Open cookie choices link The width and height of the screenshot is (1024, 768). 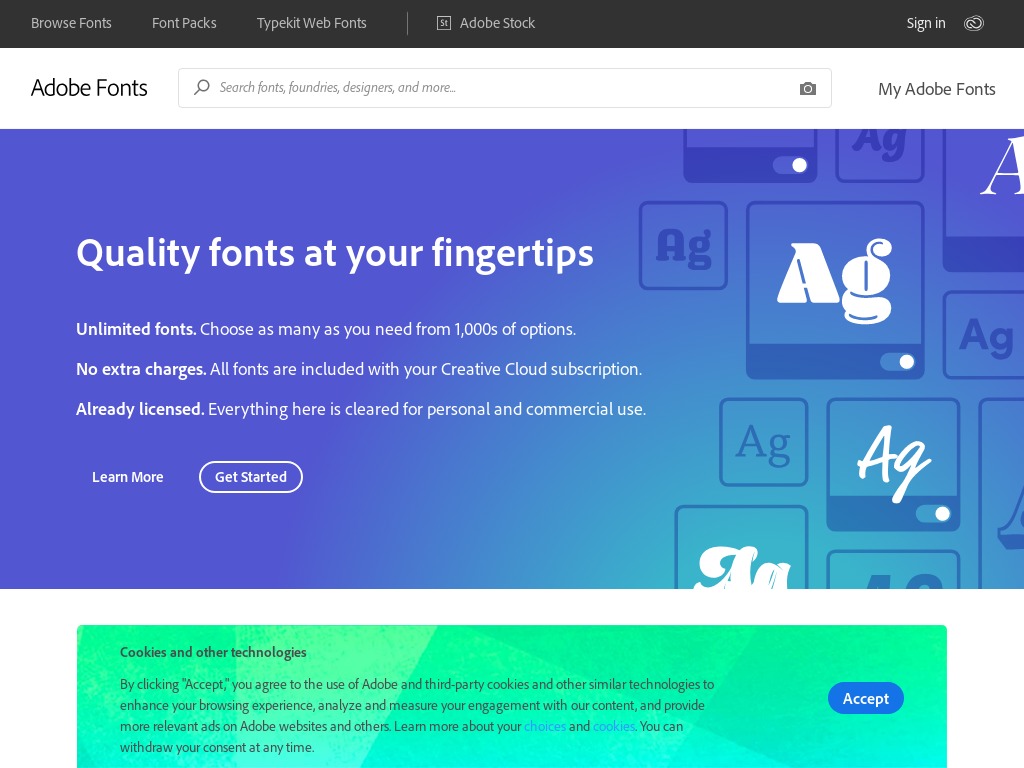tap(545, 726)
